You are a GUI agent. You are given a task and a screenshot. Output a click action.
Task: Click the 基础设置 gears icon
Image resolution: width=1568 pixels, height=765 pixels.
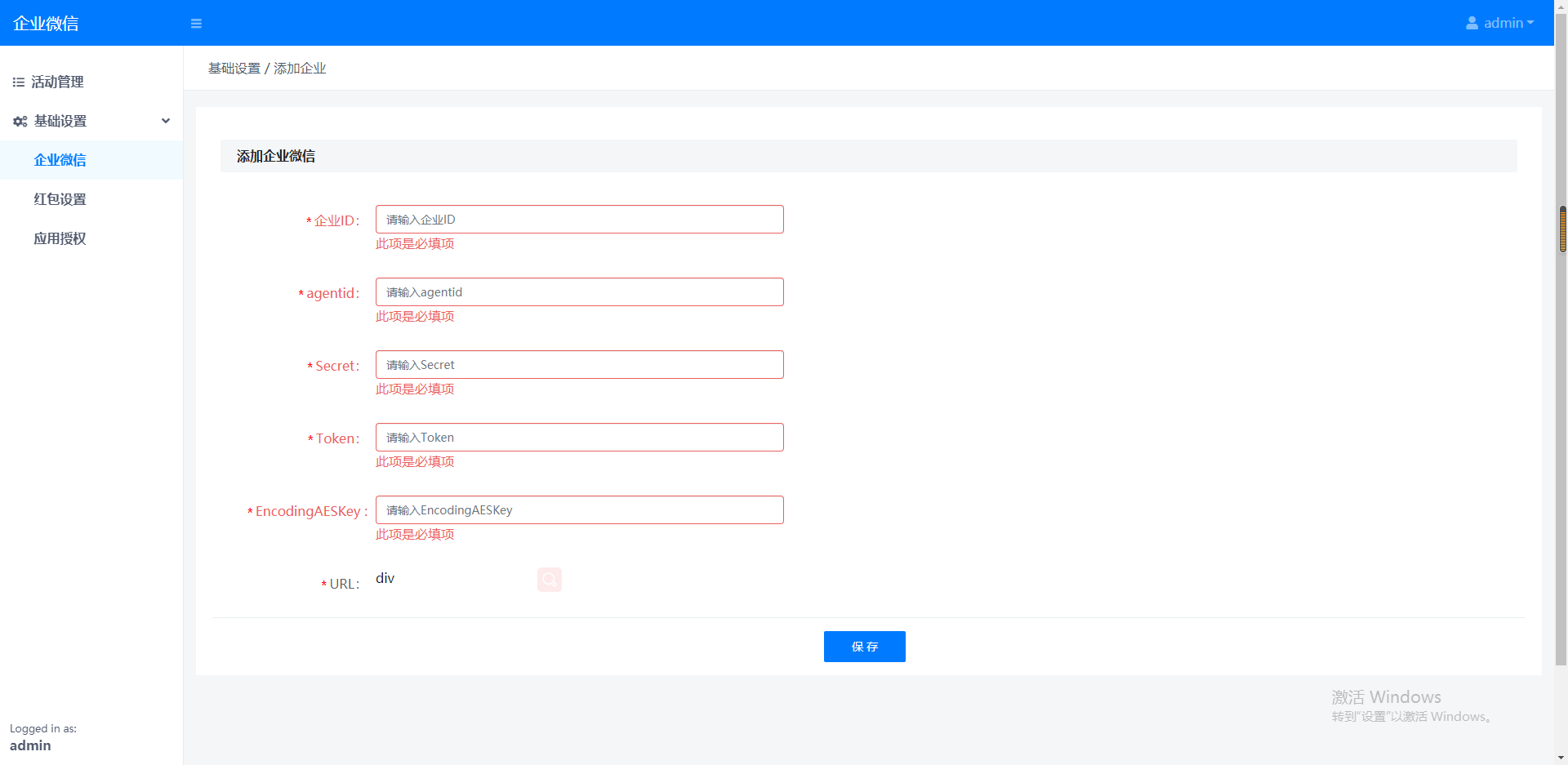(x=20, y=121)
